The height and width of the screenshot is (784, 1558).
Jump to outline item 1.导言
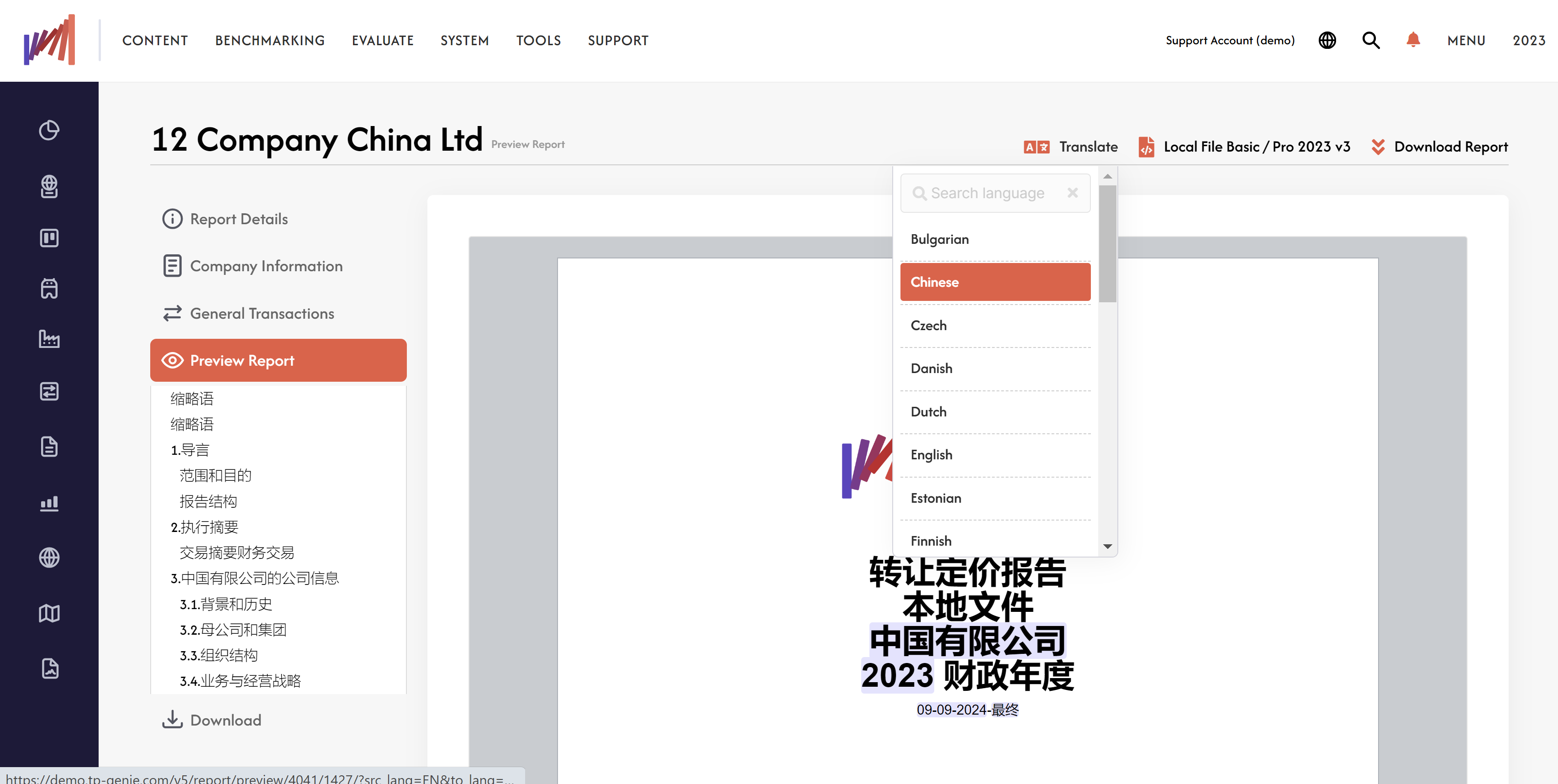click(x=189, y=450)
